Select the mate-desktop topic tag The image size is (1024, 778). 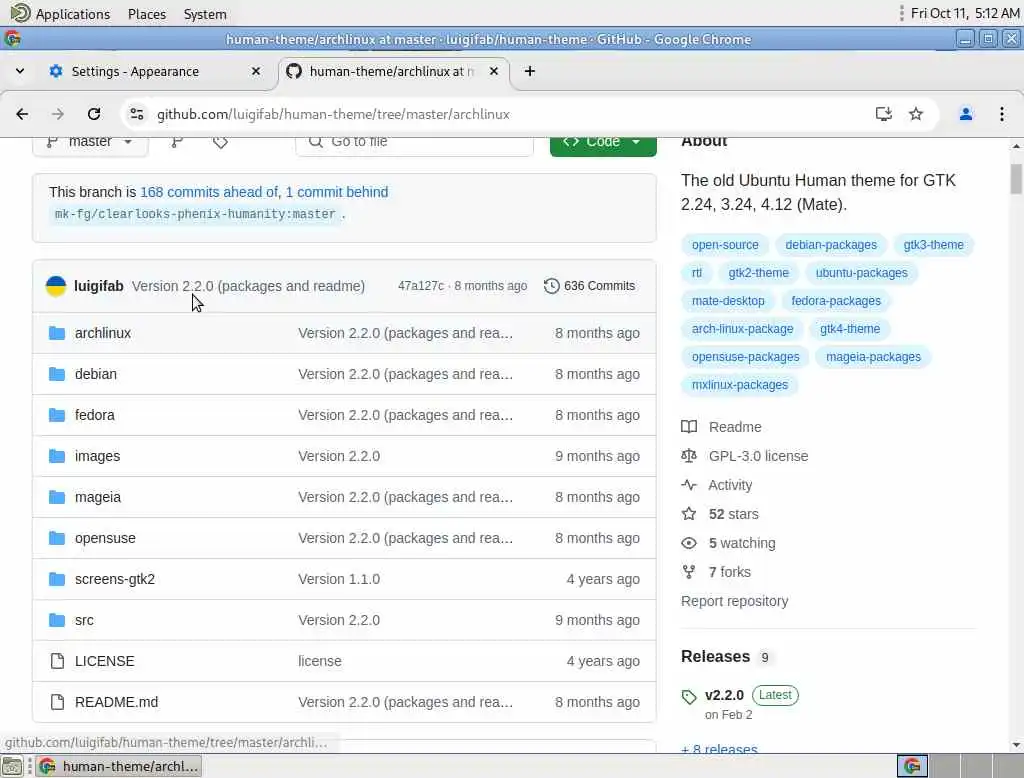coord(728,301)
